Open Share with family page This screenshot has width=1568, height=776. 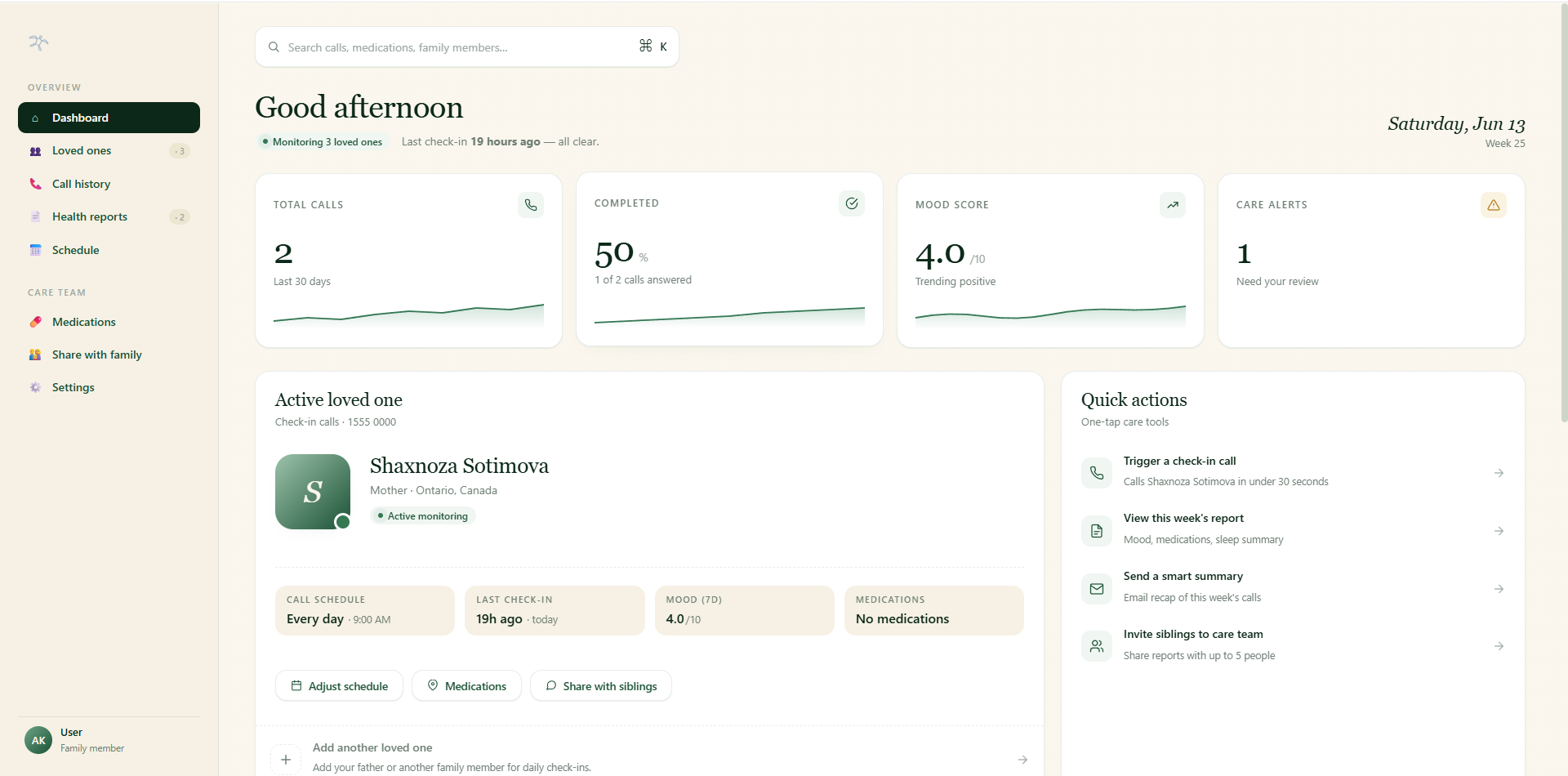click(109, 355)
